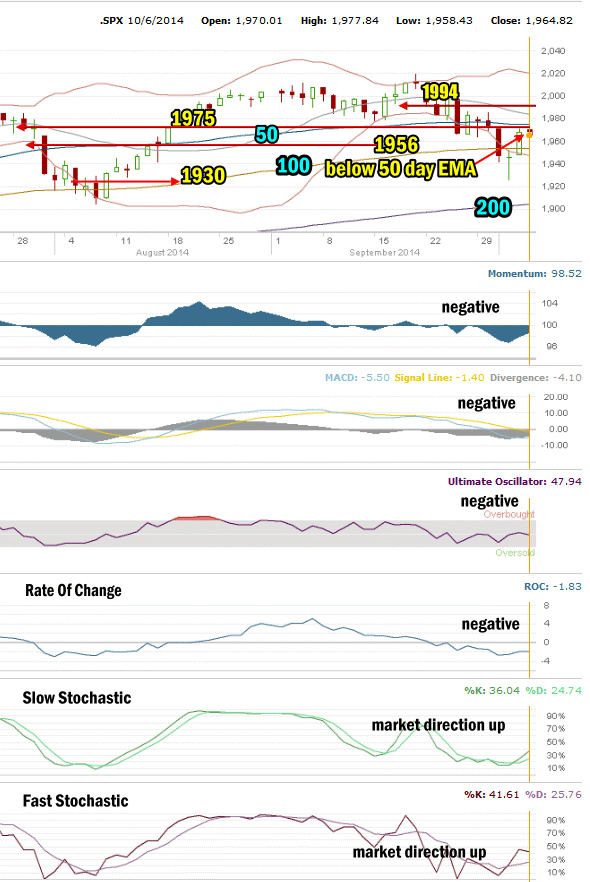Viewport: 590px width, 882px height.
Task: Click the ROC axis label 8
Action: tap(546, 606)
